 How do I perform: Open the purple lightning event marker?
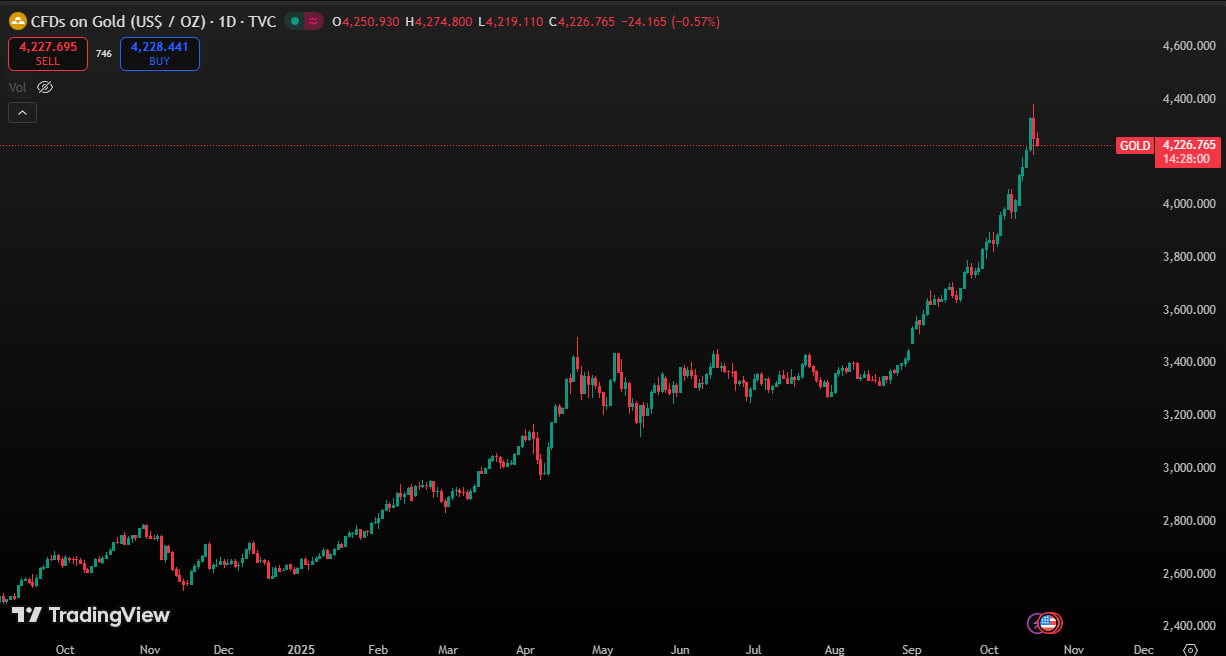coord(1036,623)
